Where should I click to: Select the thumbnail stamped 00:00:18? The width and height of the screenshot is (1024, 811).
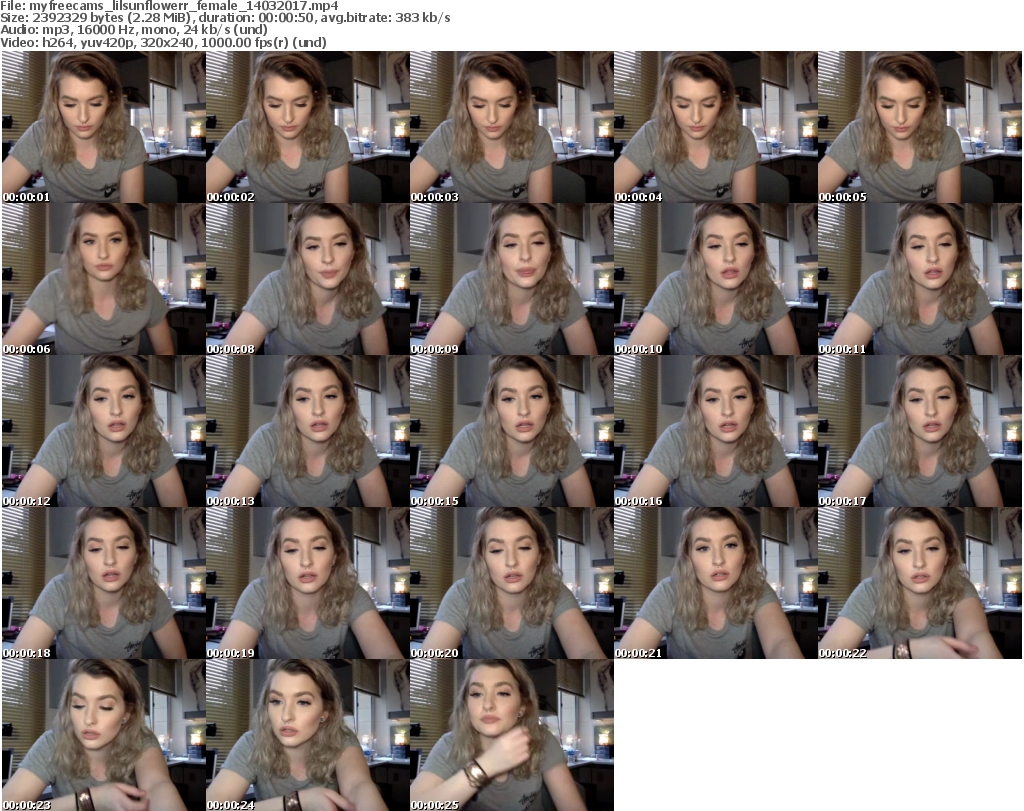click(103, 583)
